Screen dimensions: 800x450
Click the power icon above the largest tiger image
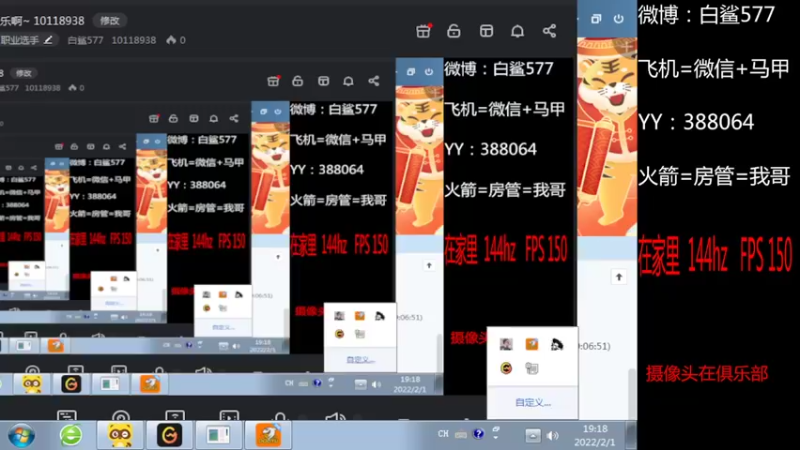pos(618,19)
